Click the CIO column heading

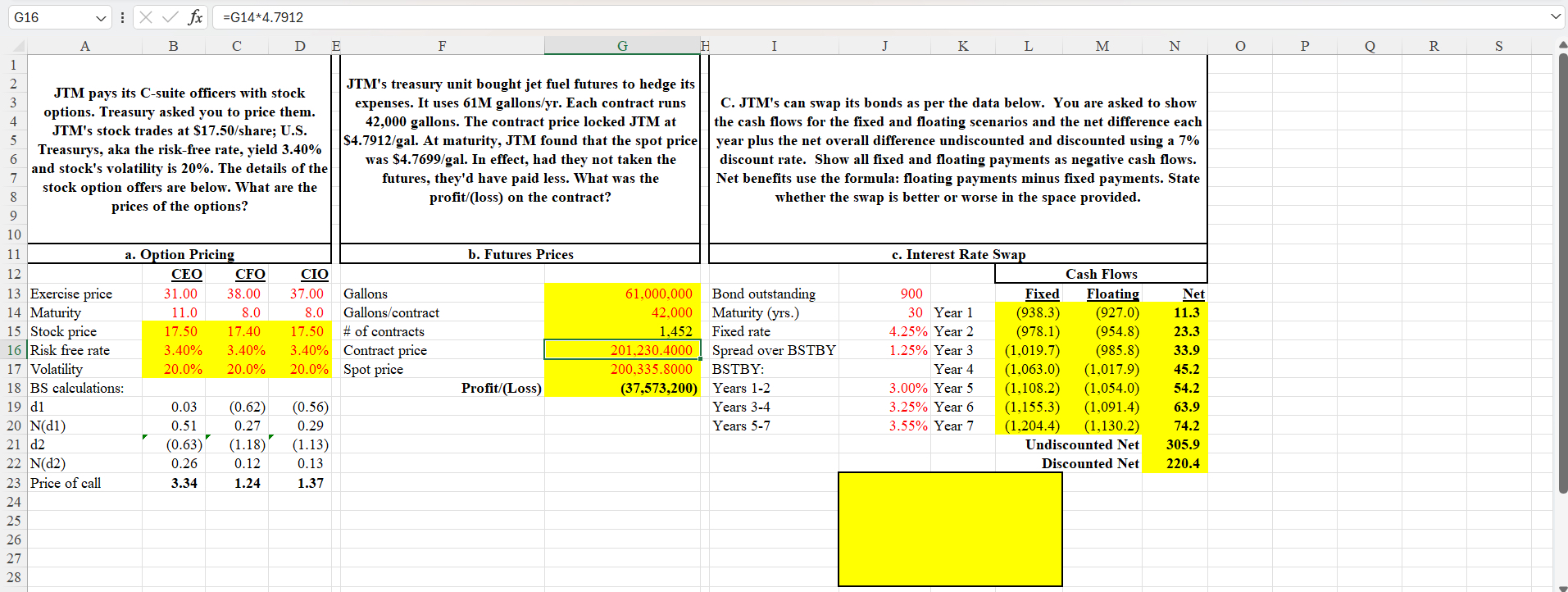[x=314, y=274]
